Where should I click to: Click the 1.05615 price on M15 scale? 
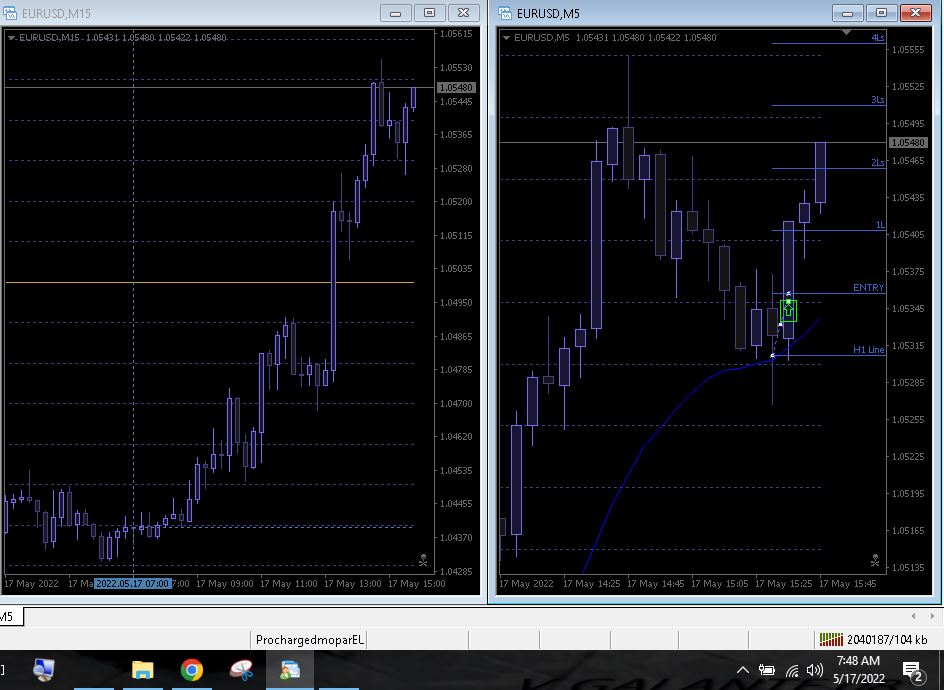[x=456, y=34]
